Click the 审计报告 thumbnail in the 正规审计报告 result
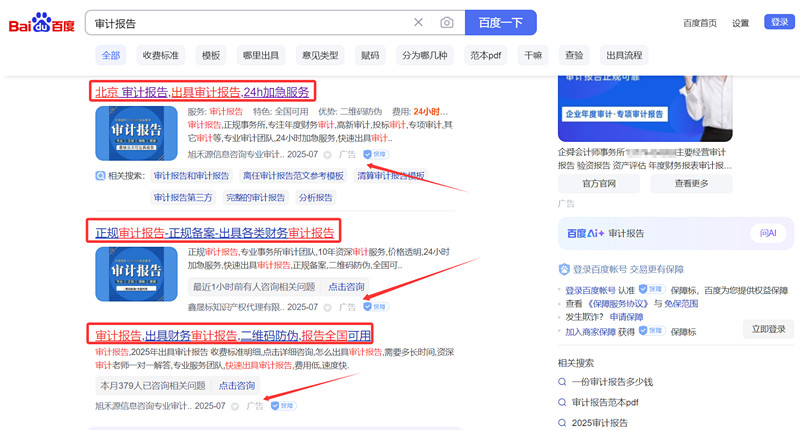The image size is (800, 430). click(x=136, y=274)
